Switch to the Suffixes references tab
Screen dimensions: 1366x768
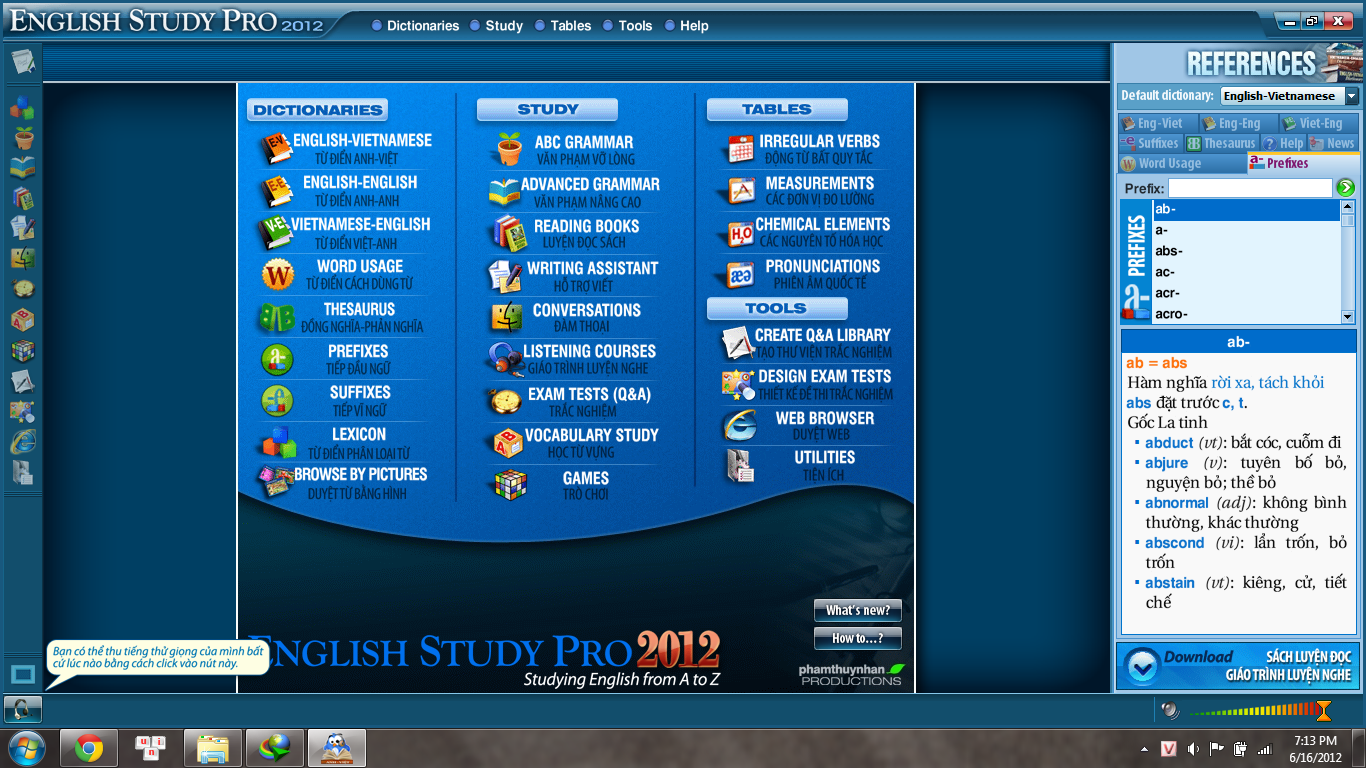[1150, 143]
